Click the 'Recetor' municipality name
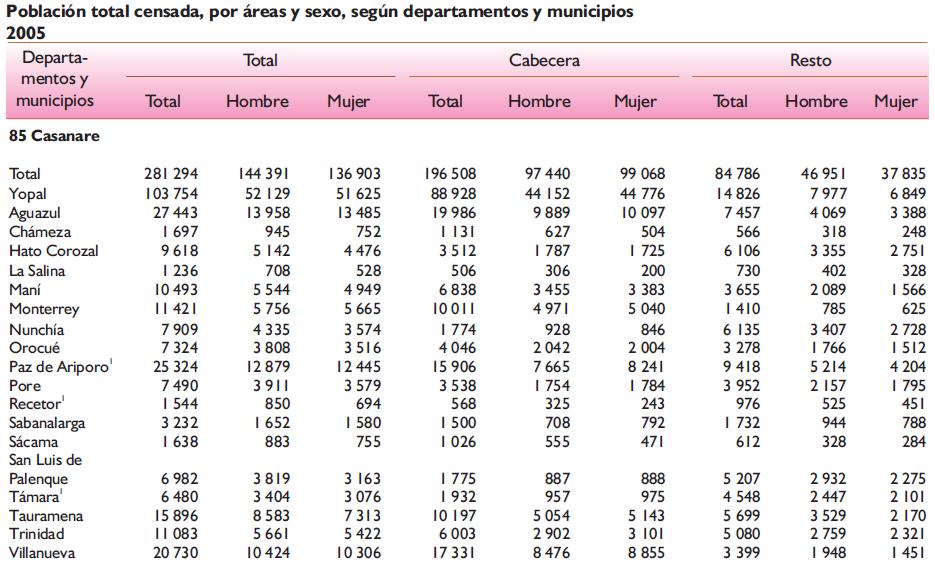Viewport: 935px width, 576px height. point(35,404)
